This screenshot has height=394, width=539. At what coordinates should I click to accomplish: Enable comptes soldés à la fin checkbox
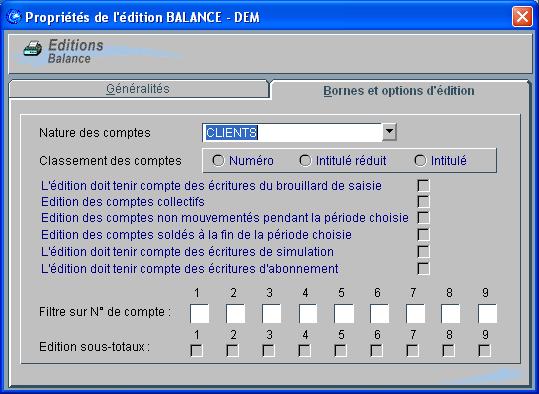(x=423, y=234)
